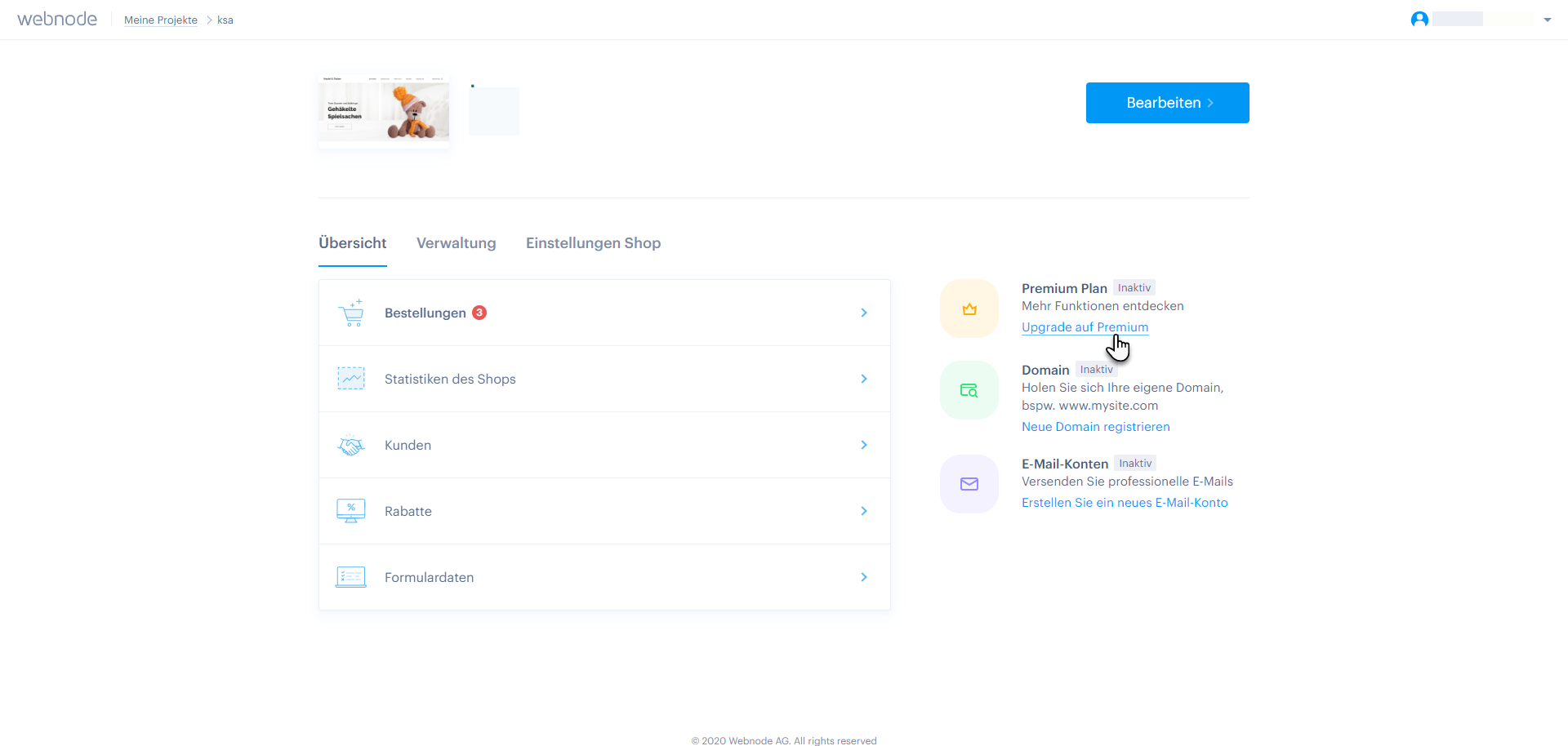Viewport: 1568px width, 746px height.
Task: Go to Meine Projekte breadcrumb link
Action: pyautogui.click(x=161, y=20)
